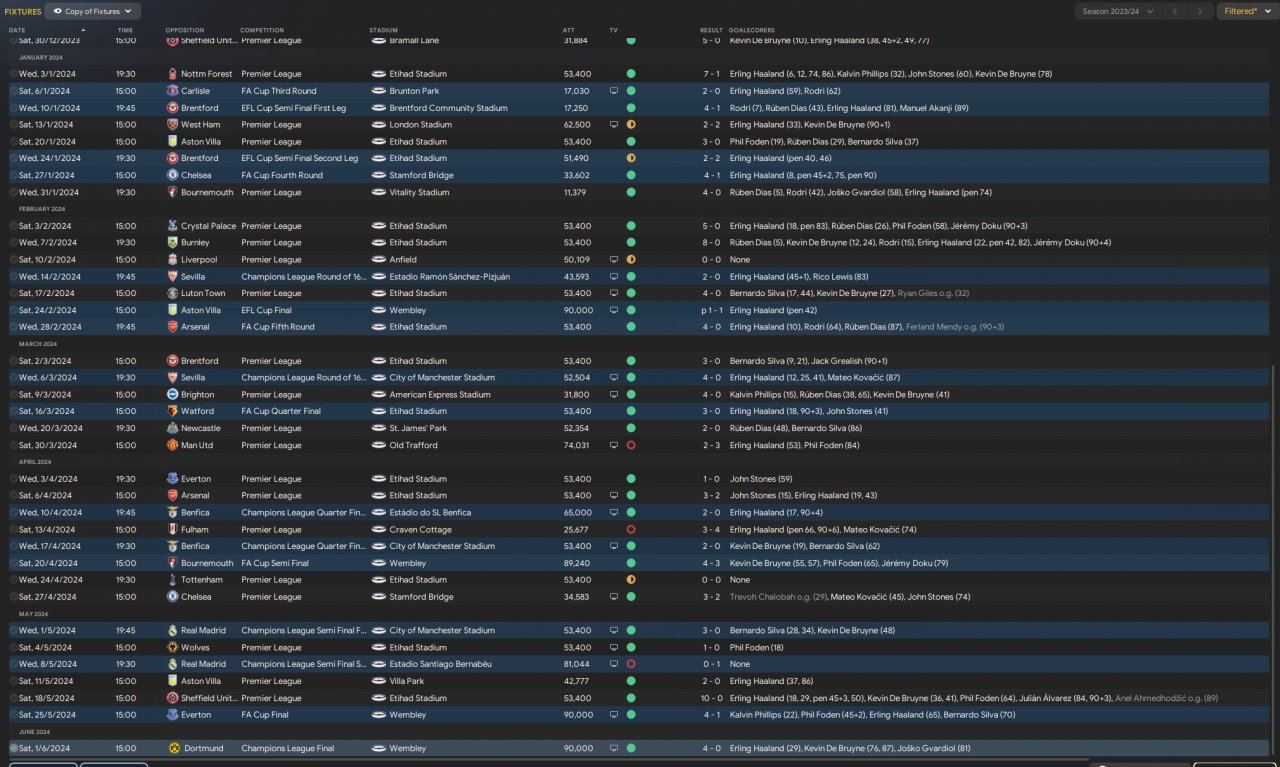This screenshot has width=1280, height=767.
Task: Click the Wolves club badge
Action: coord(172,647)
